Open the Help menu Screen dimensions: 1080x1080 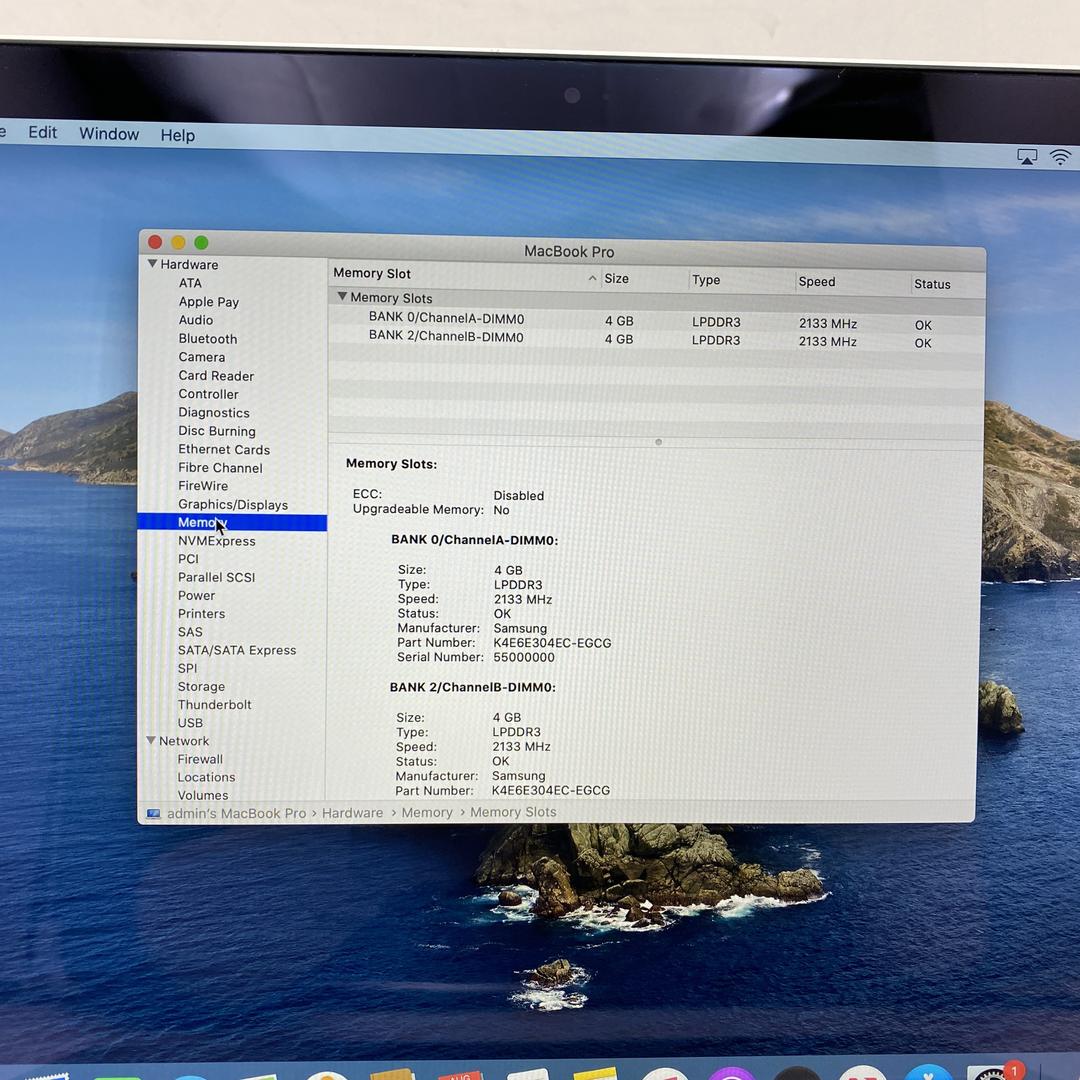[178, 135]
